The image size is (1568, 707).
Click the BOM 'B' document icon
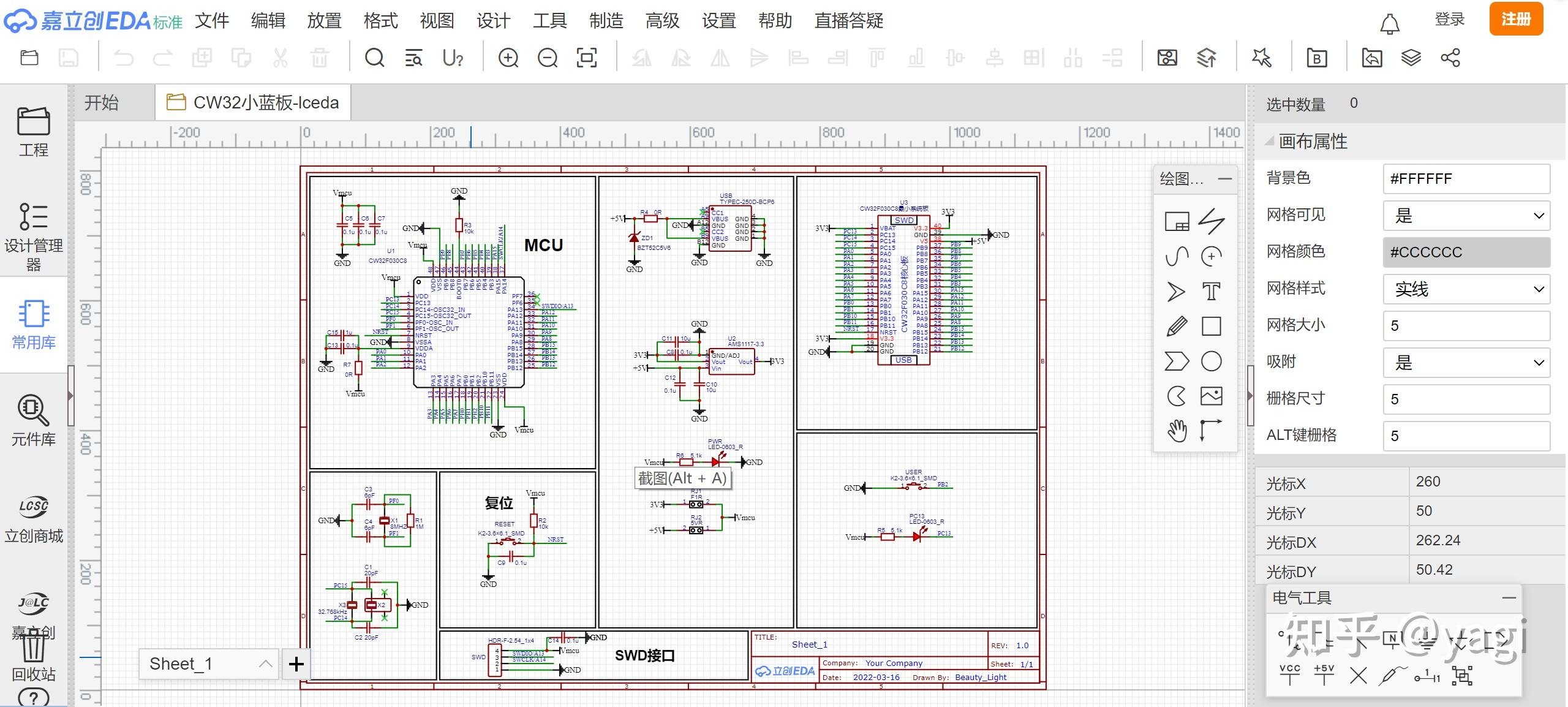(1317, 58)
